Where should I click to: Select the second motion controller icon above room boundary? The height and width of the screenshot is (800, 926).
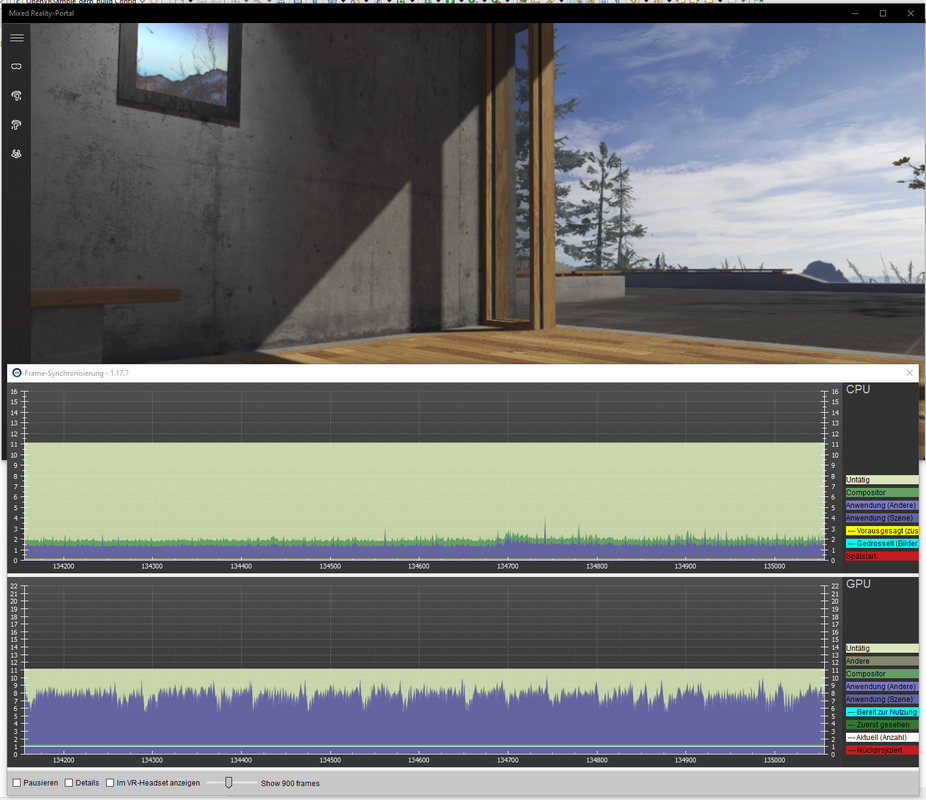pos(17,125)
